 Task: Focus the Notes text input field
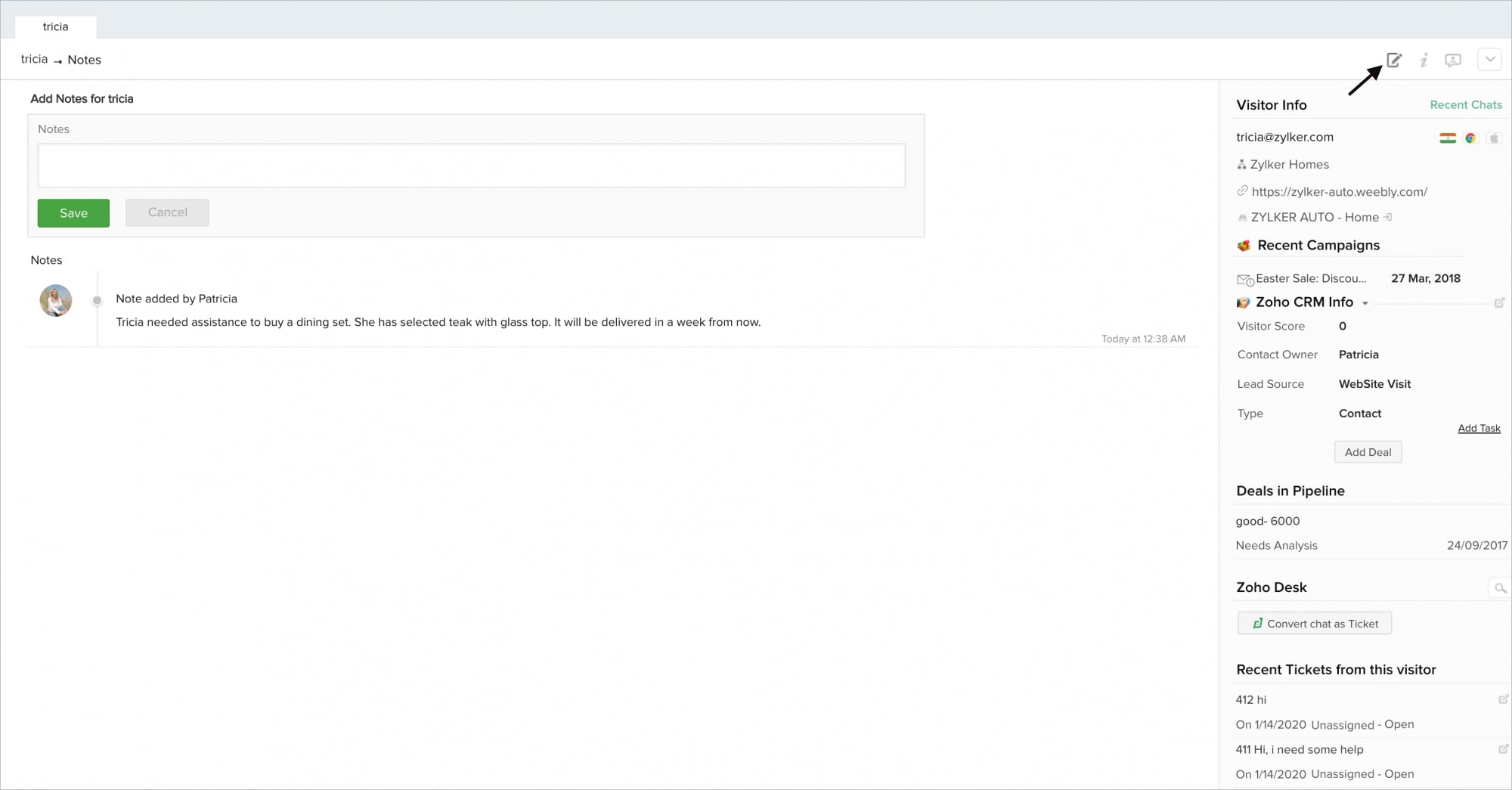click(x=471, y=166)
